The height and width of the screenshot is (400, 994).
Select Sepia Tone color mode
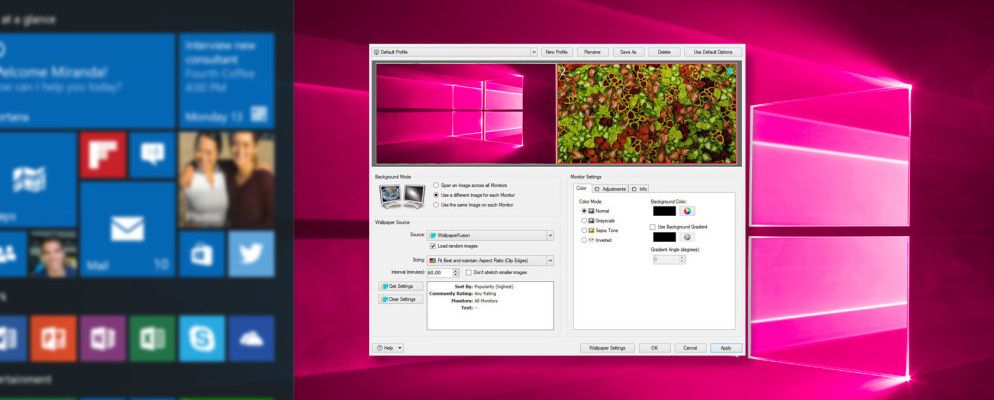[x=600, y=231]
